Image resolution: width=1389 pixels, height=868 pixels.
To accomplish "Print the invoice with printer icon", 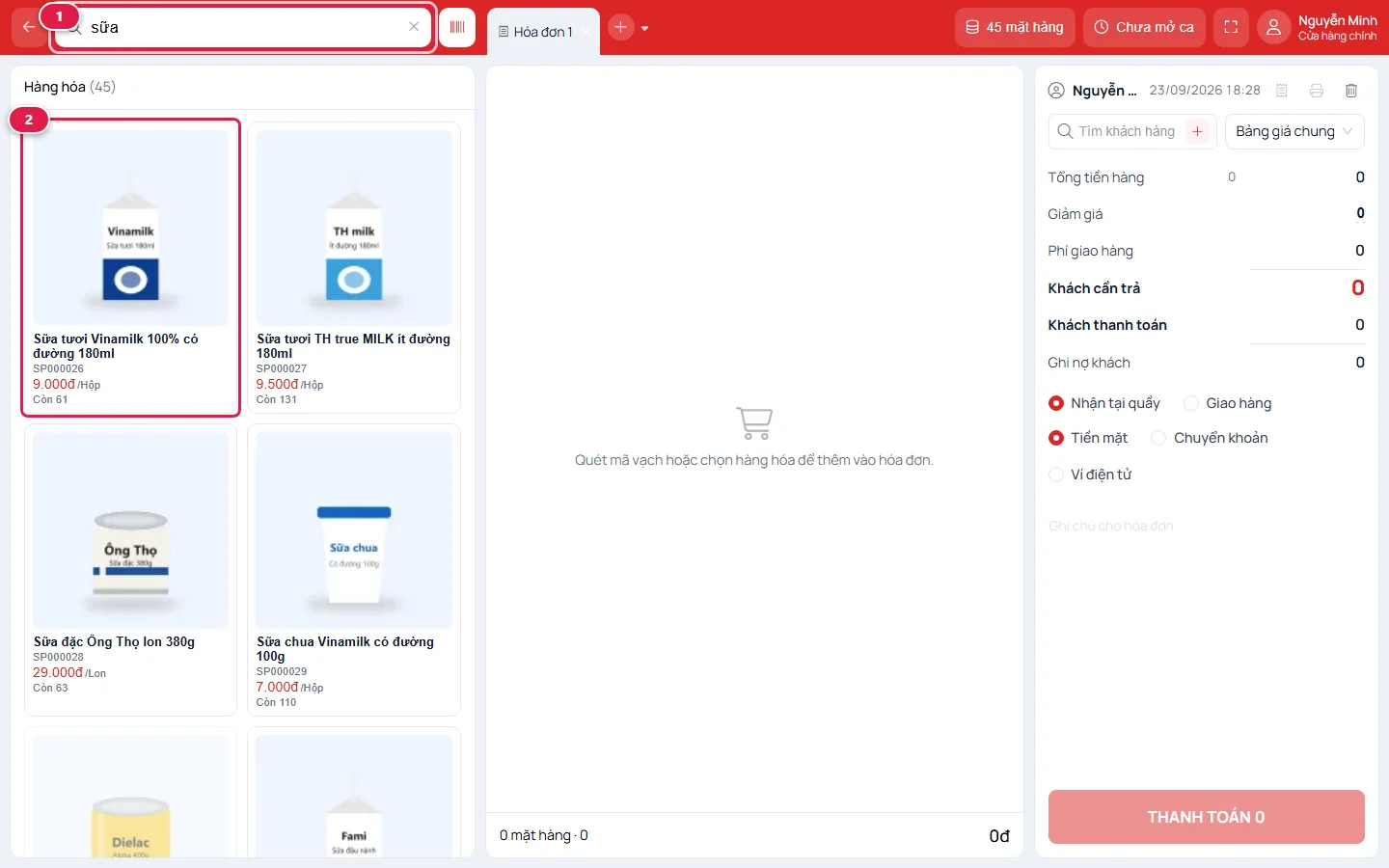I will (x=1317, y=91).
